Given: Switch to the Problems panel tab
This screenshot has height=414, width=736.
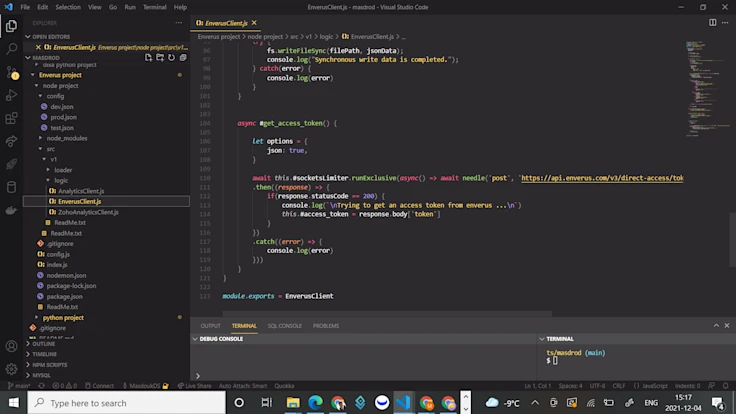Looking at the screenshot, I should pyautogui.click(x=326, y=325).
